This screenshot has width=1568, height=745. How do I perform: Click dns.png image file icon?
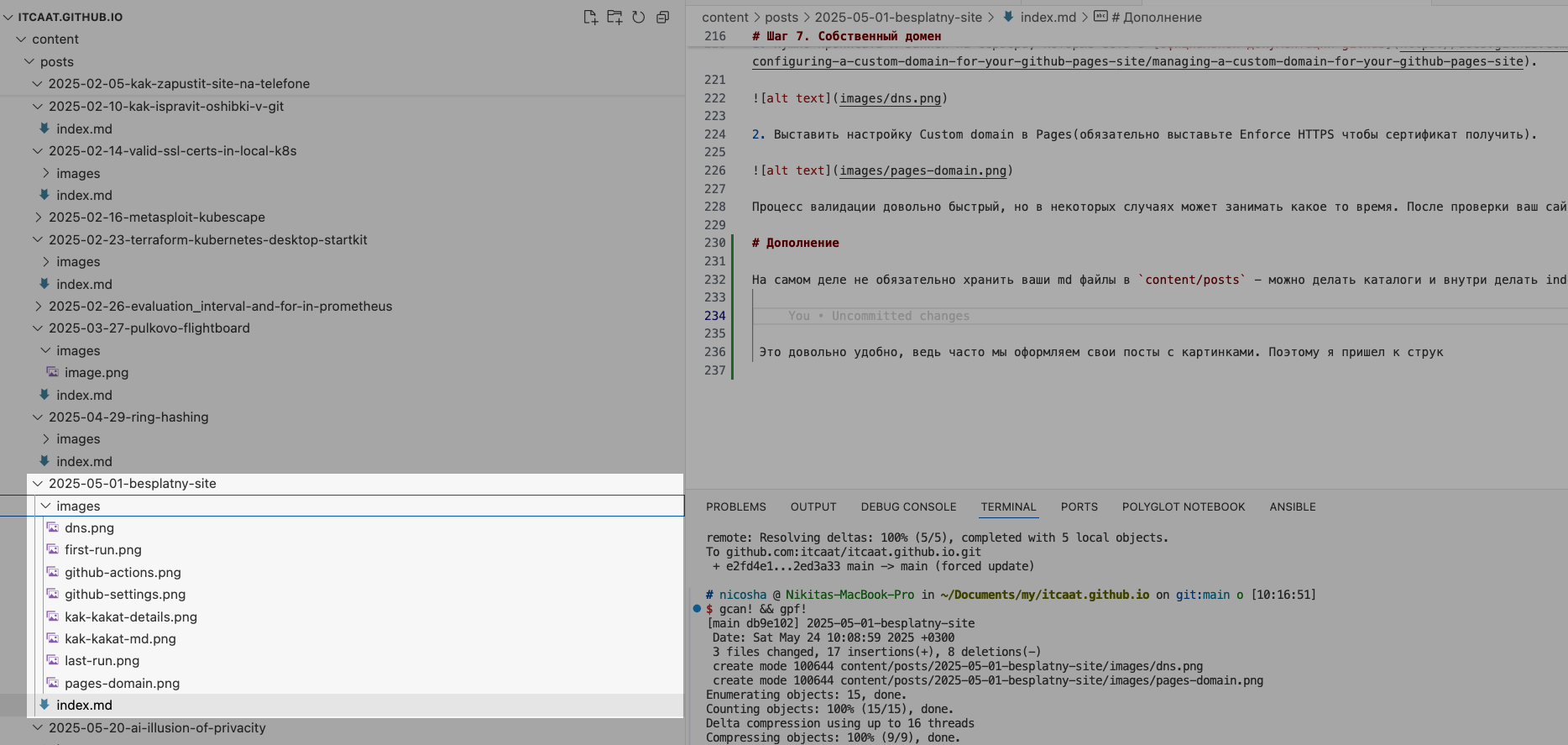point(52,527)
